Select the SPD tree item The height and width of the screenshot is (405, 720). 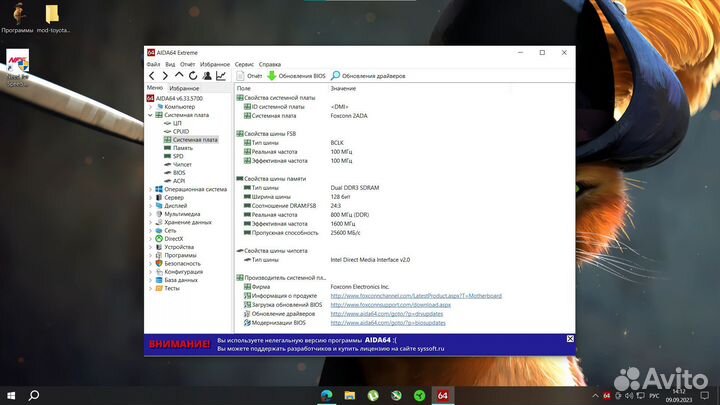tap(174, 156)
